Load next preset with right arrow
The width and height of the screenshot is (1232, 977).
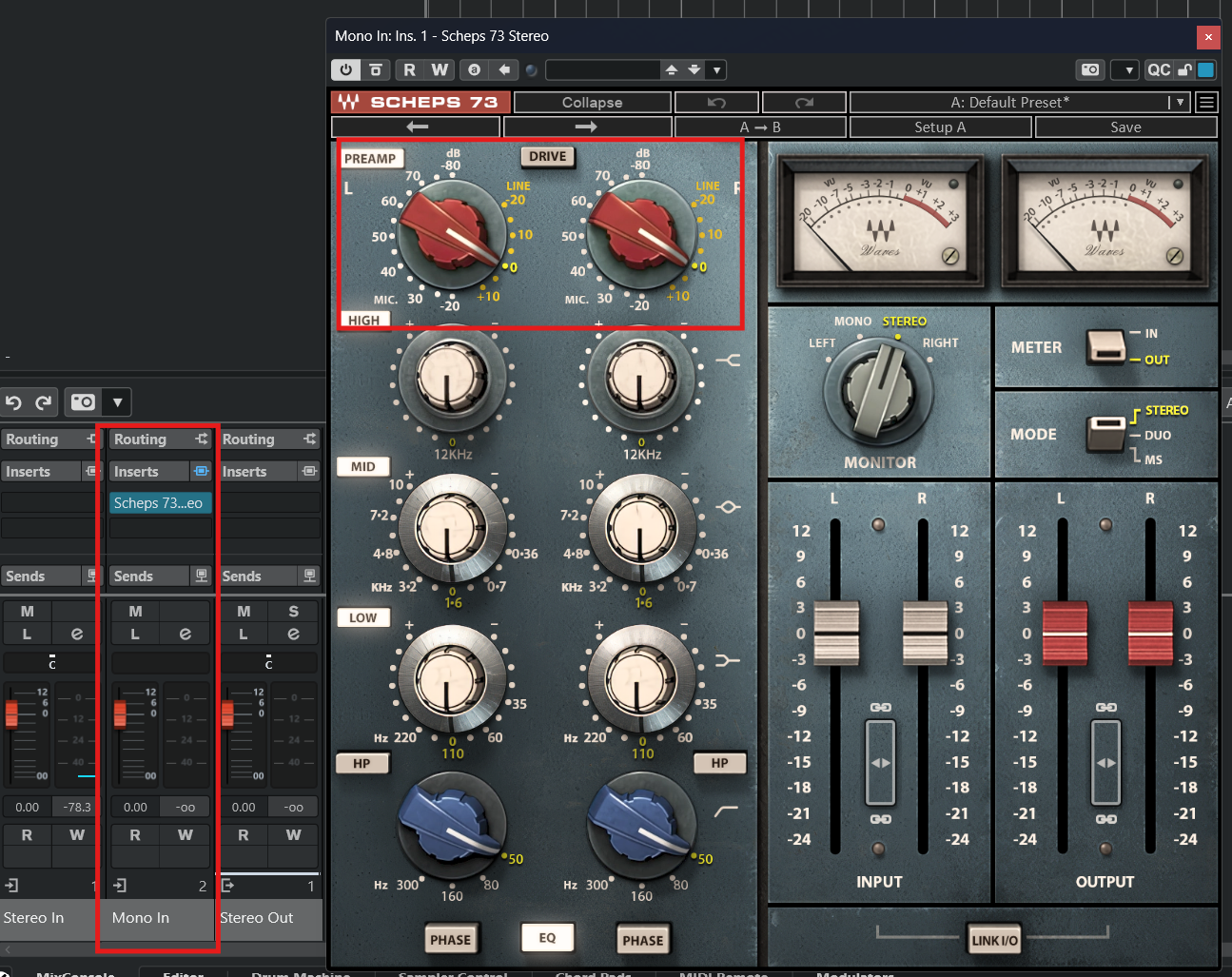pos(587,127)
